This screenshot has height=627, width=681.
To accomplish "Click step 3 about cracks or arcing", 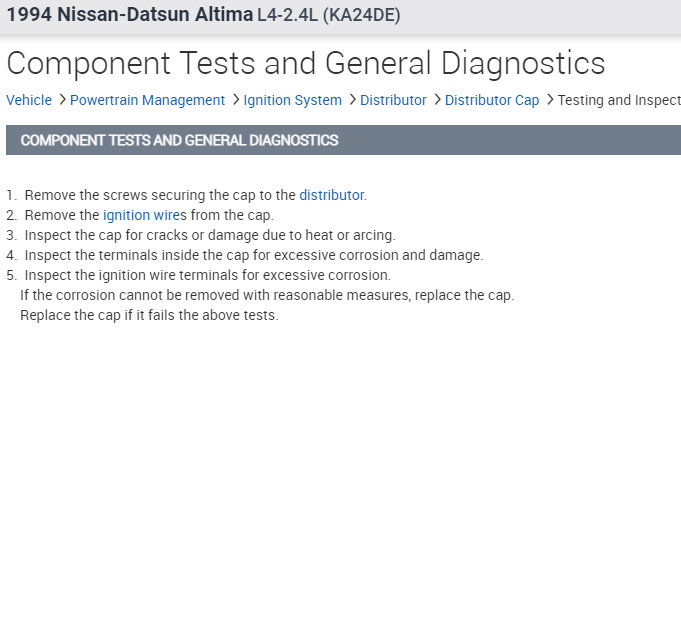I will (x=210, y=235).
